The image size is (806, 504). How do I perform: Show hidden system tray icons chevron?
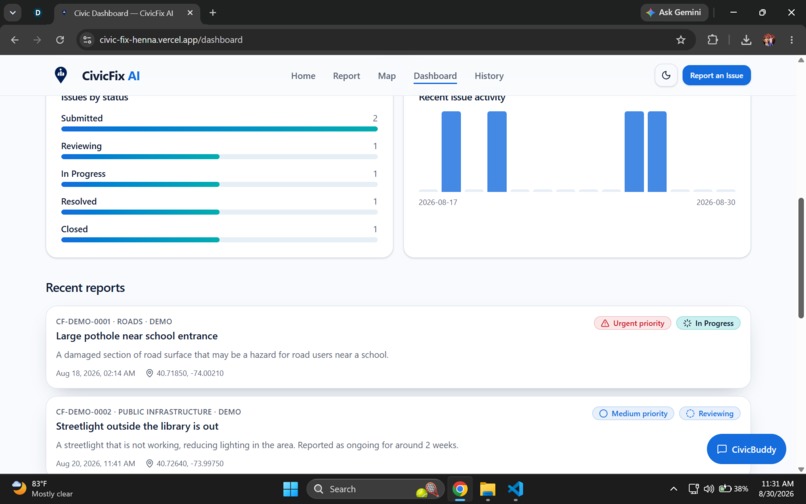click(x=673, y=489)
